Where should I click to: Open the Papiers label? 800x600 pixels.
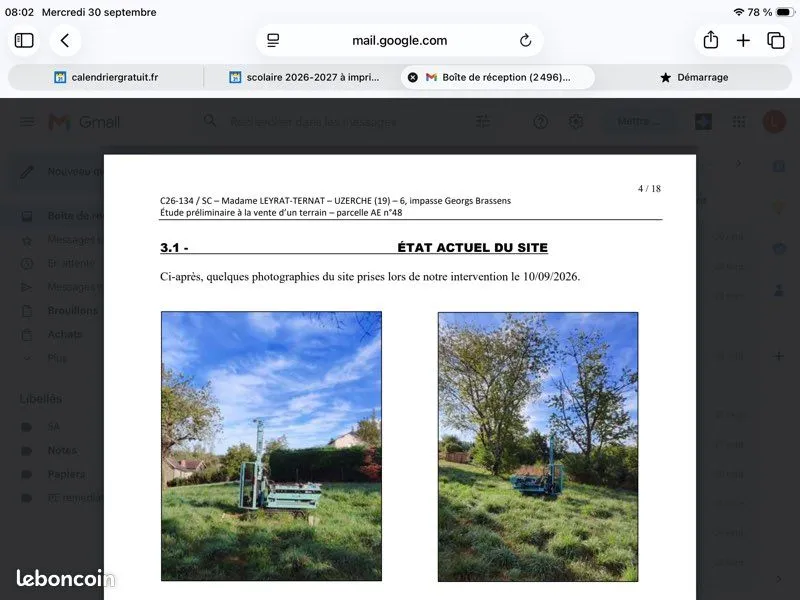(x=51, y=474)
